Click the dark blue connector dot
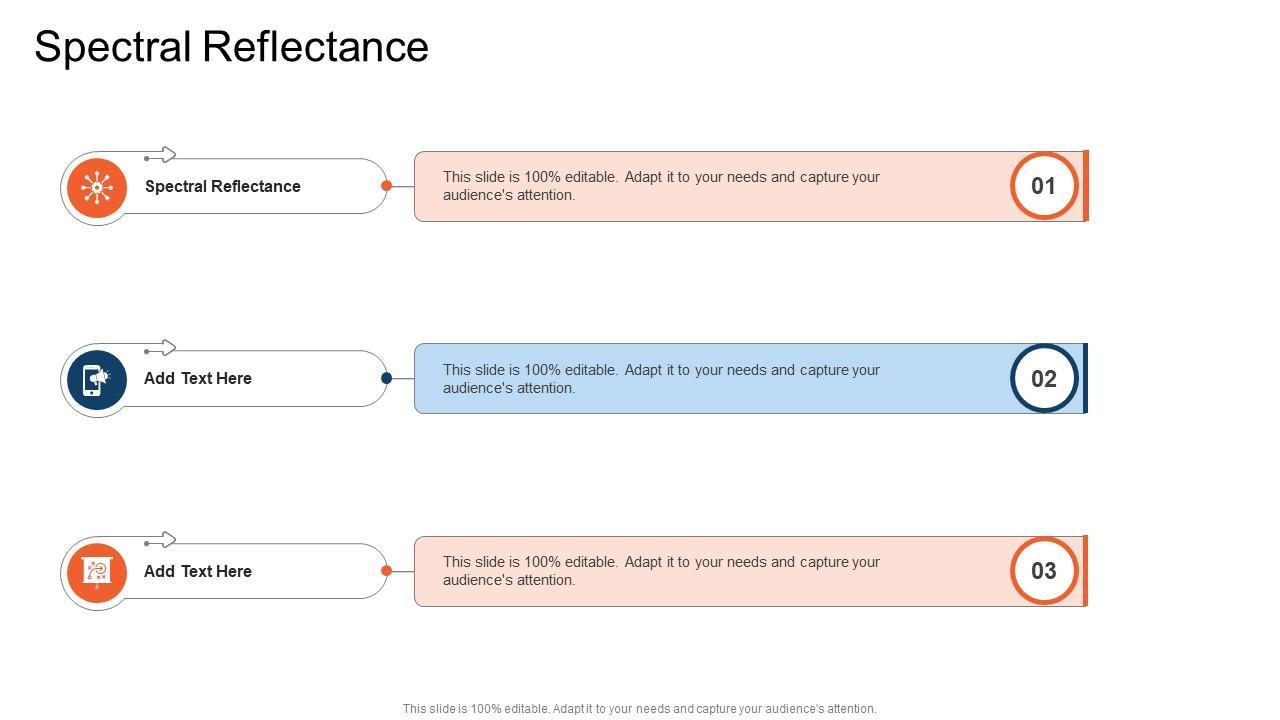 pos(386,378)
